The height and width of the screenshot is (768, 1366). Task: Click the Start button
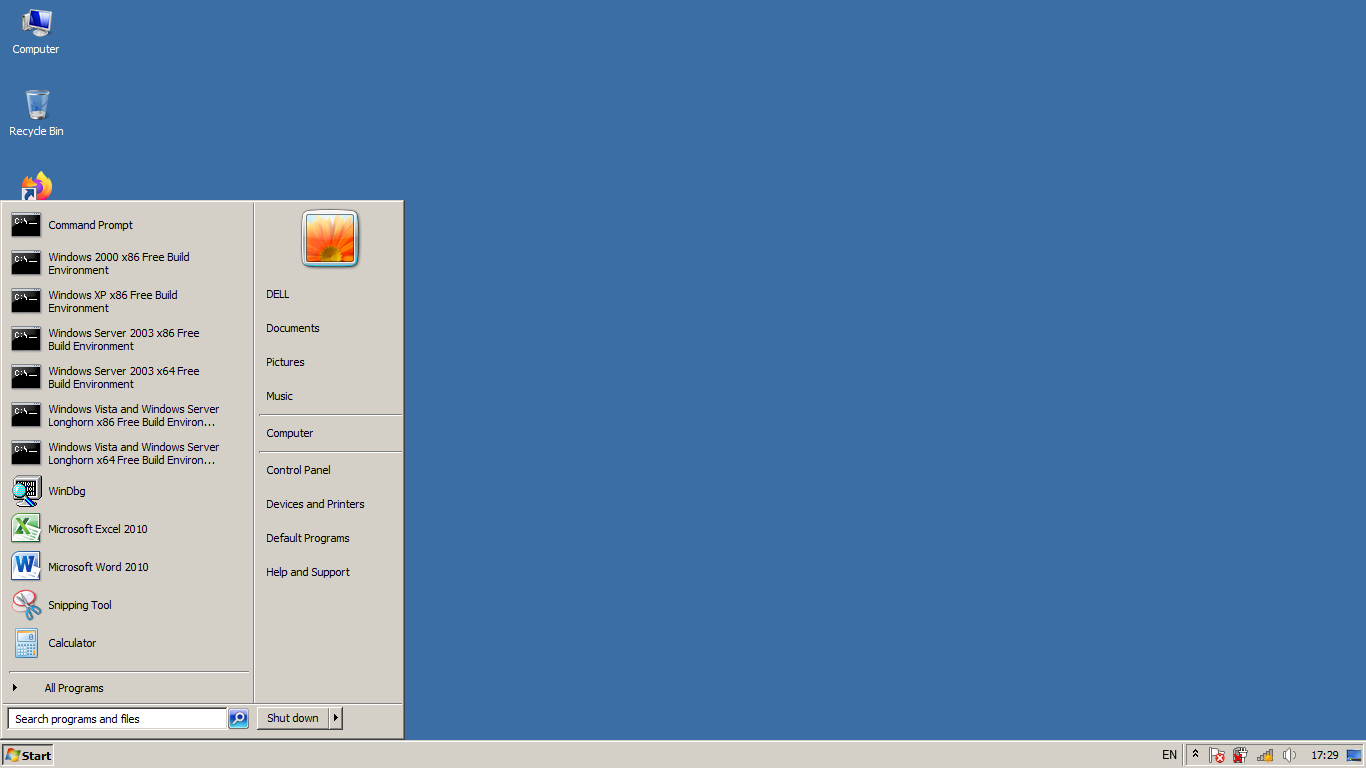tap(28, 755)
